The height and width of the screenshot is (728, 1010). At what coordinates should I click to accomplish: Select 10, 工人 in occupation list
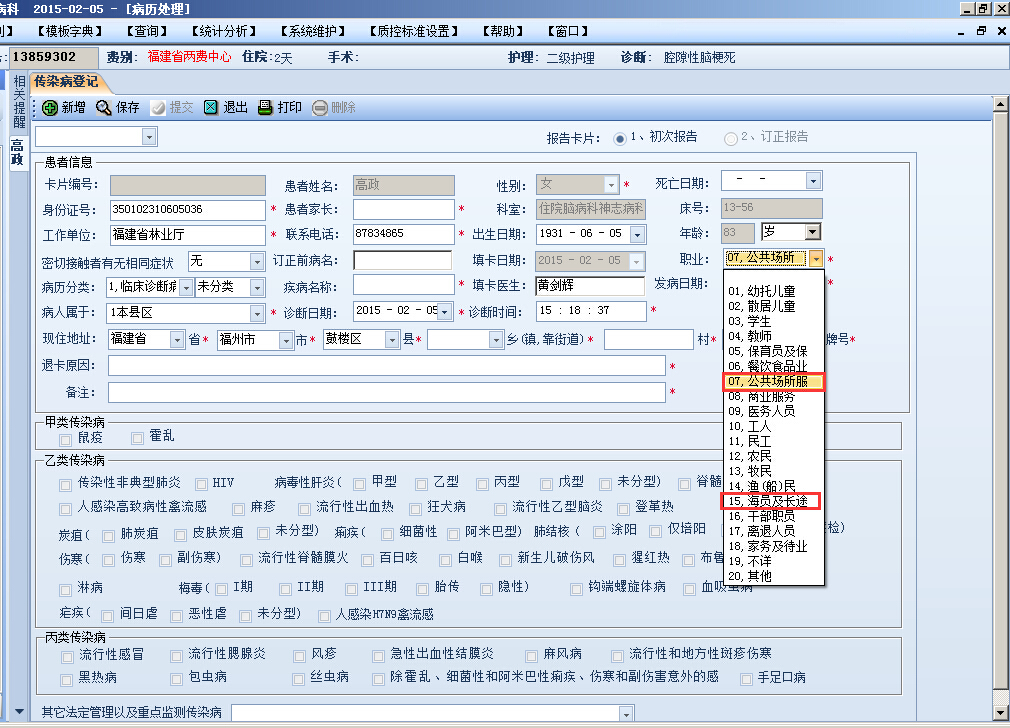point(774,426)
